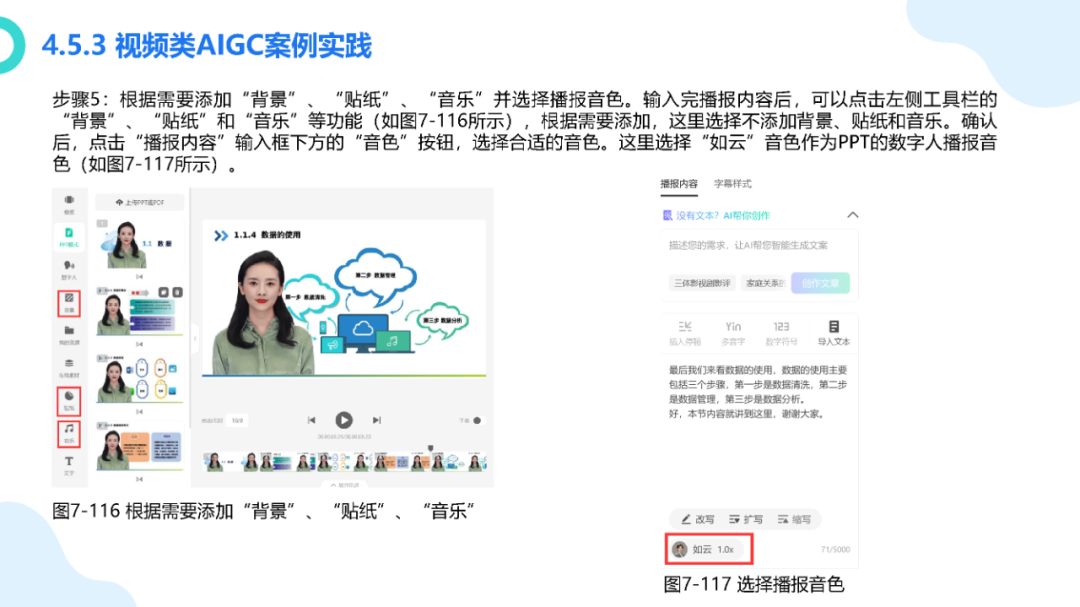Click the 71/5000 character counter
Screen dimensions: 1080x607
coord(835,550)
